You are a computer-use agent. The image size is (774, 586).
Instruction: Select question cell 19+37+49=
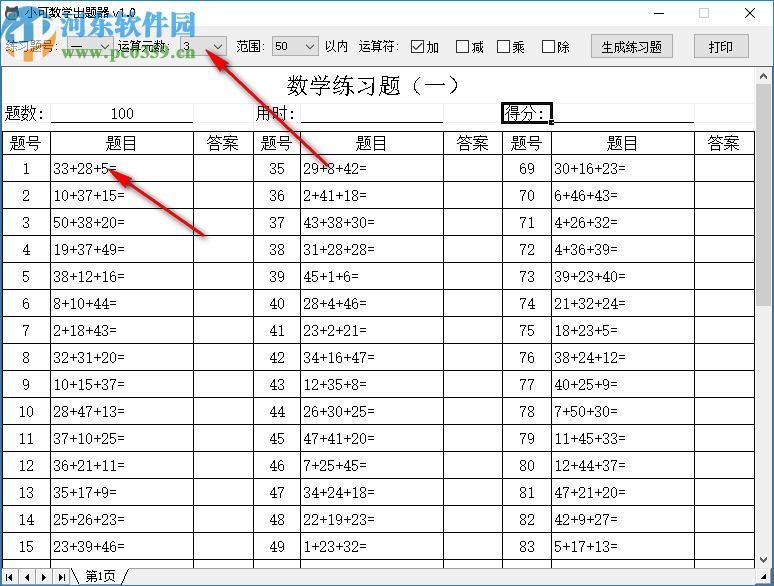click(122, 249)
